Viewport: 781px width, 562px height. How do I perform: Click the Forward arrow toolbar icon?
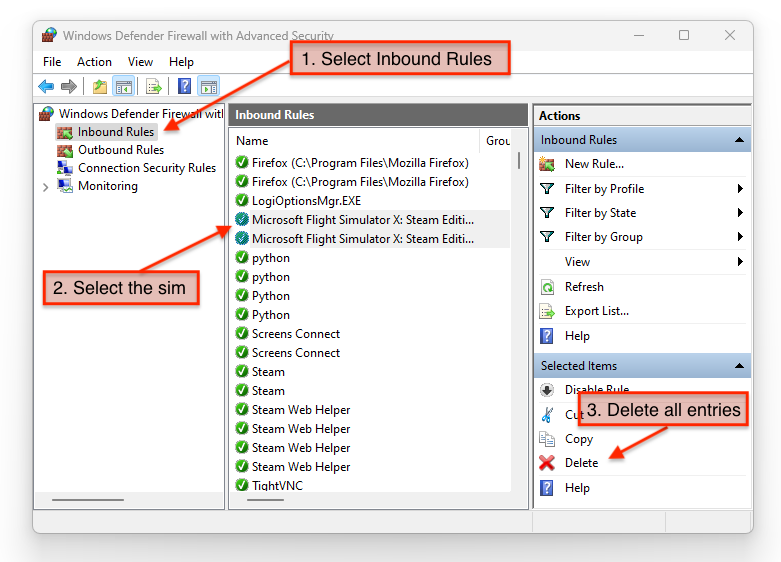click(69, 87)
